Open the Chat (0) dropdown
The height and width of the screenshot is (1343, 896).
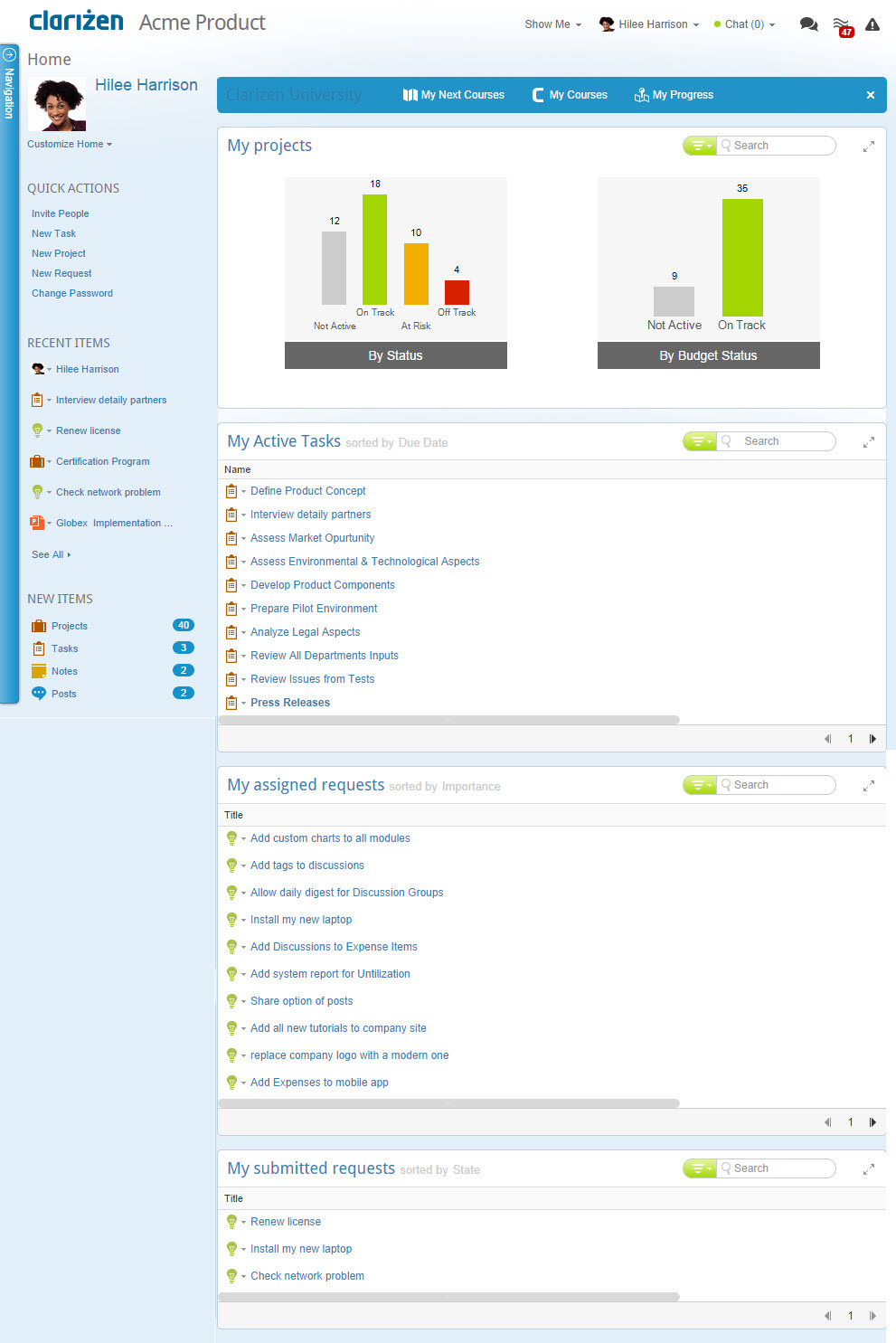point(744,24)
